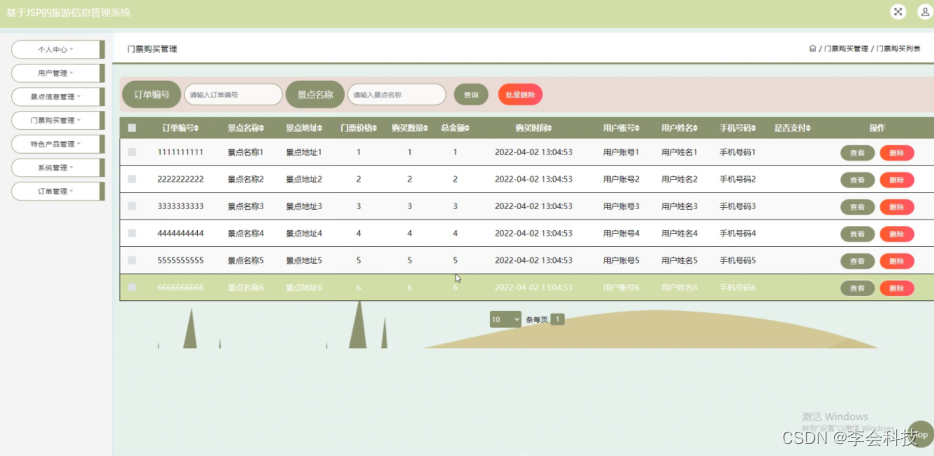Check the row for order 4444444444

tap(132, 233)
